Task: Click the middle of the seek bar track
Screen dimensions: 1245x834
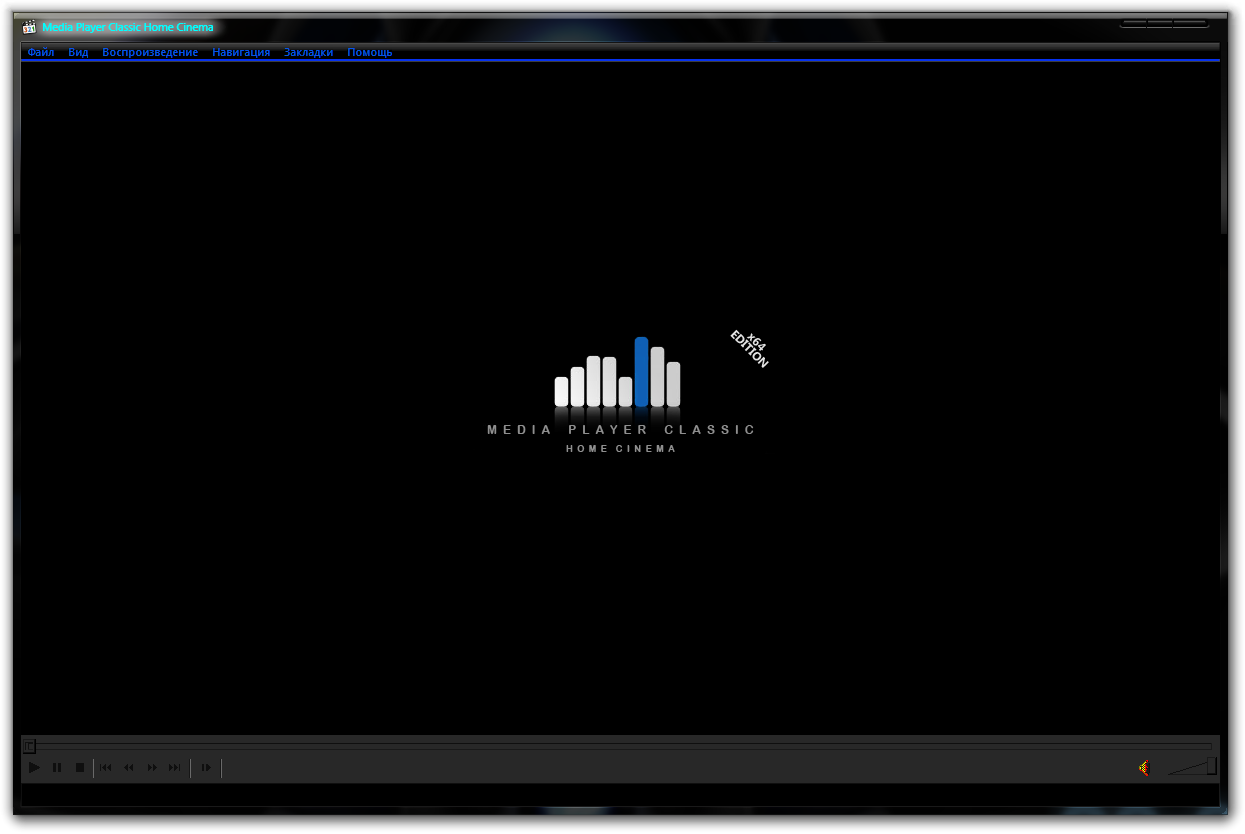Action: [x=620, y=746]
